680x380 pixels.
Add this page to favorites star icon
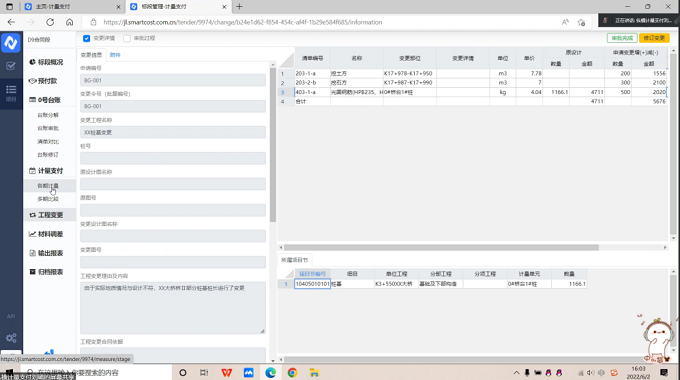pyautogui.click(x=582, y=22)
